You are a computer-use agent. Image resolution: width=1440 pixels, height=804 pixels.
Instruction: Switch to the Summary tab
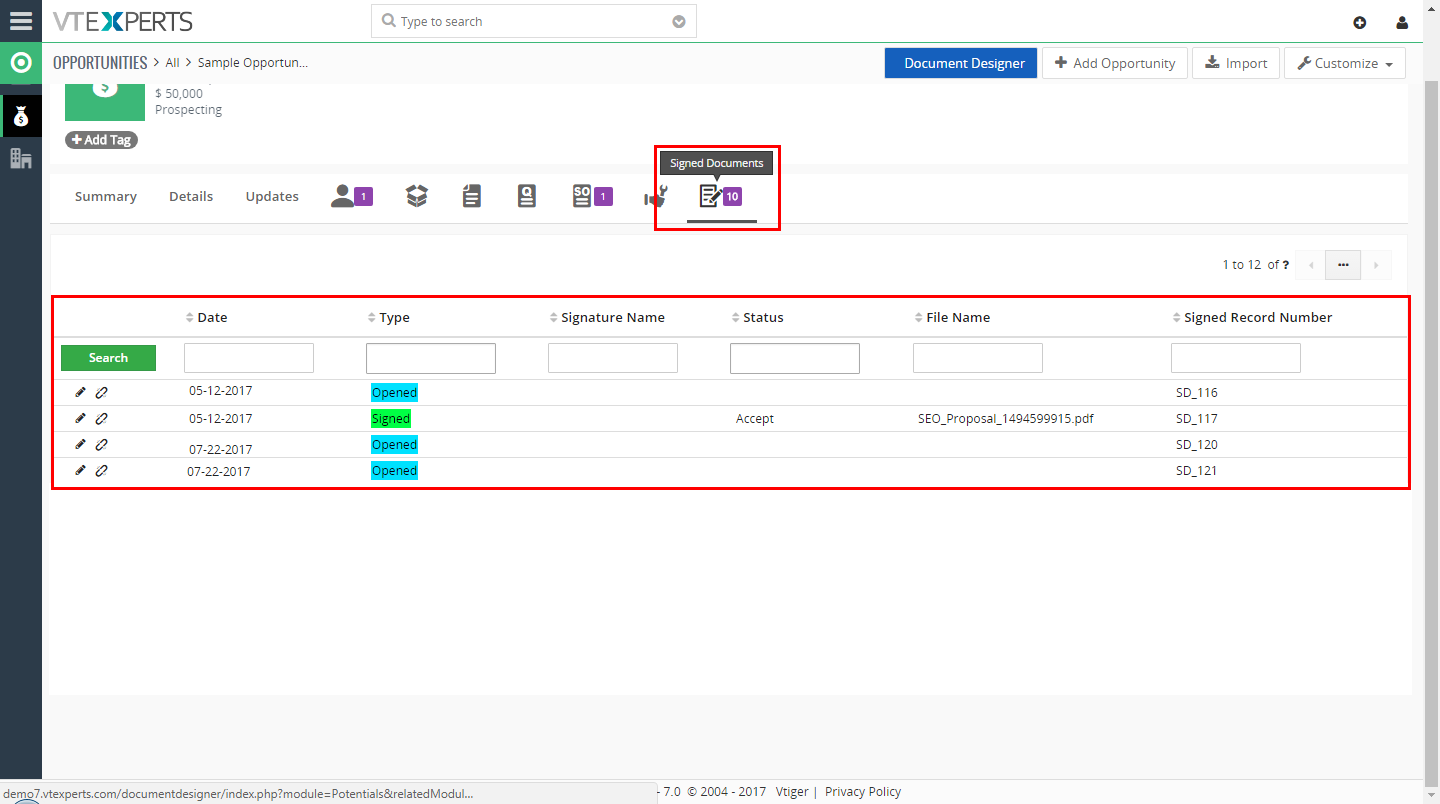pyautogui.click(x=105, y=196)
